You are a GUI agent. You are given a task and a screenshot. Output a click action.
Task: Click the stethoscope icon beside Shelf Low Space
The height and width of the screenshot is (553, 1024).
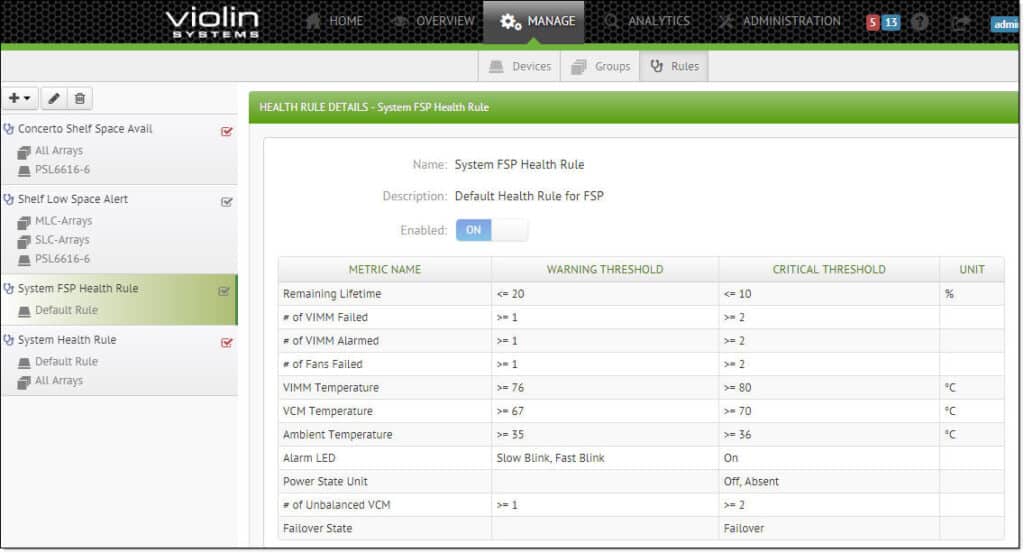click(x=8, y=199)
